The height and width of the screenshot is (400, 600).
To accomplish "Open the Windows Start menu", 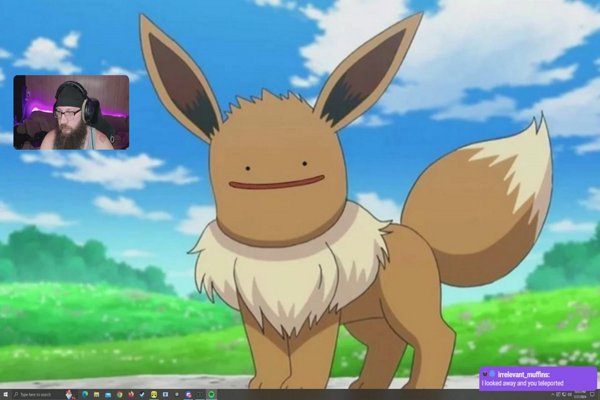I will (6, 394).
